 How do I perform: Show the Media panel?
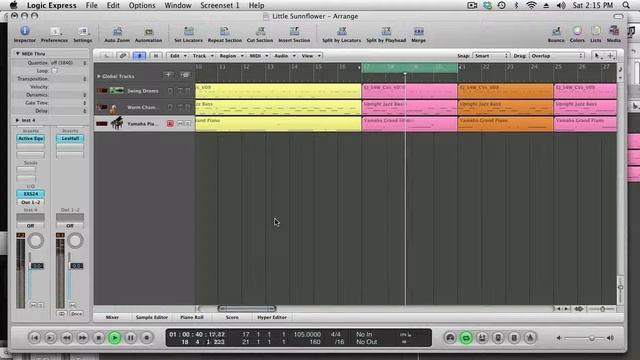click(x=613, y=34)
